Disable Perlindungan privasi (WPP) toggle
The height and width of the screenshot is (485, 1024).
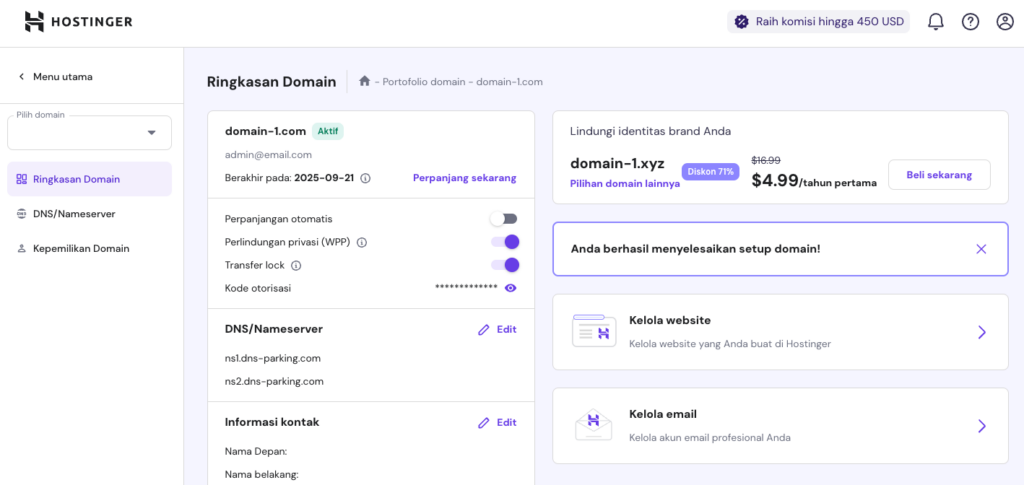pyautogui.click(x=505, y=242)
